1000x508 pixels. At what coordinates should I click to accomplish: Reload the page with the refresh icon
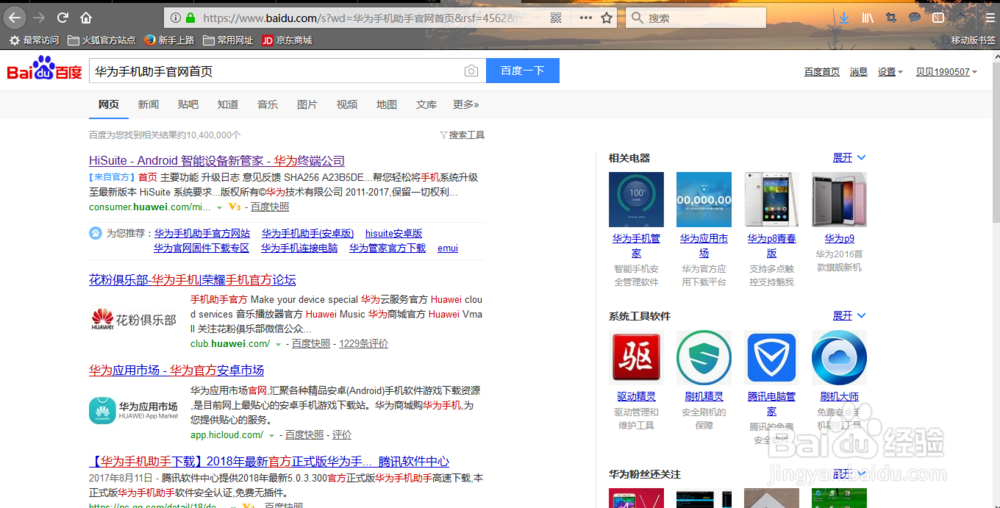coord(62,18)
